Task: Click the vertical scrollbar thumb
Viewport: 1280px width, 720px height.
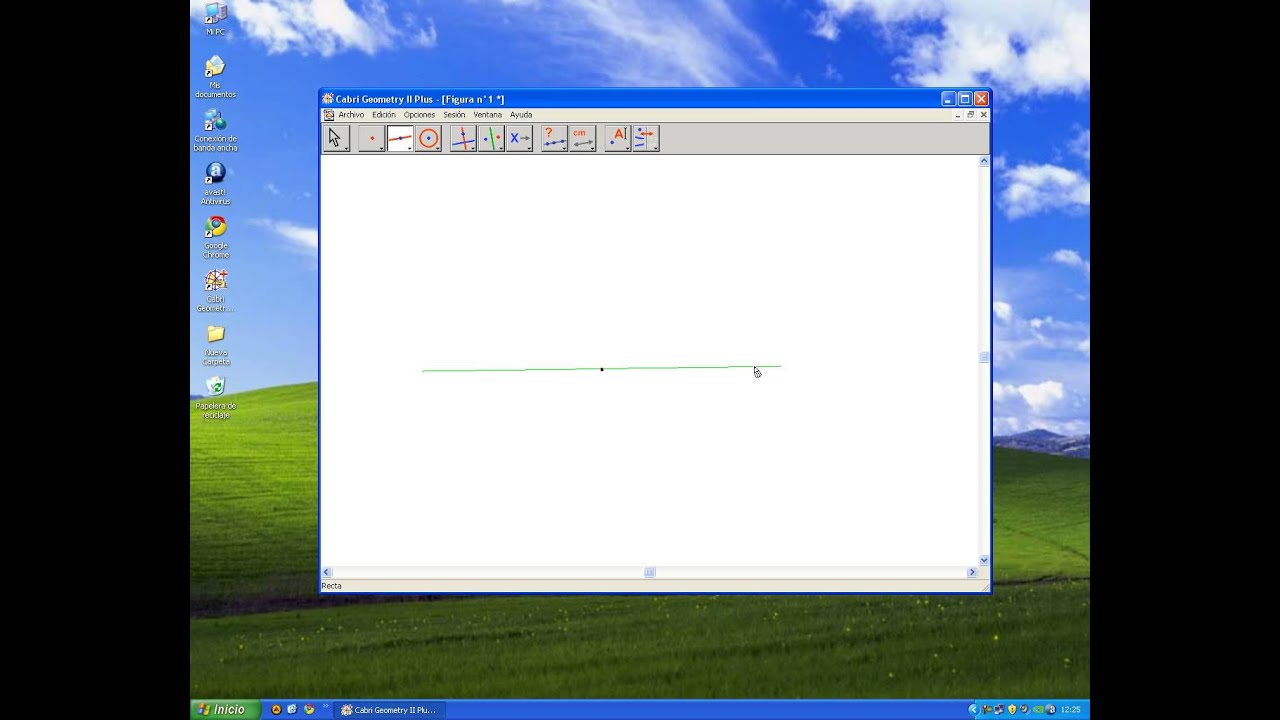Action: click(x=984, y=357)
